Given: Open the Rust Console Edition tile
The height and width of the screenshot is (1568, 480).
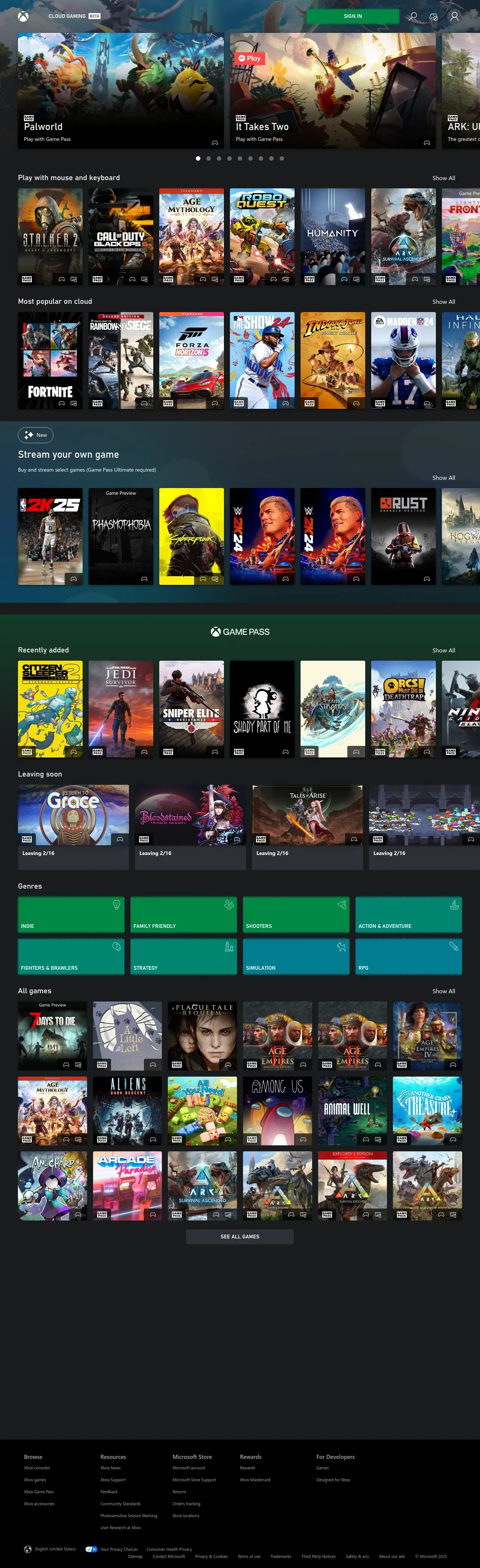Looking at the screenshot, I should click(x=403, y=536).
